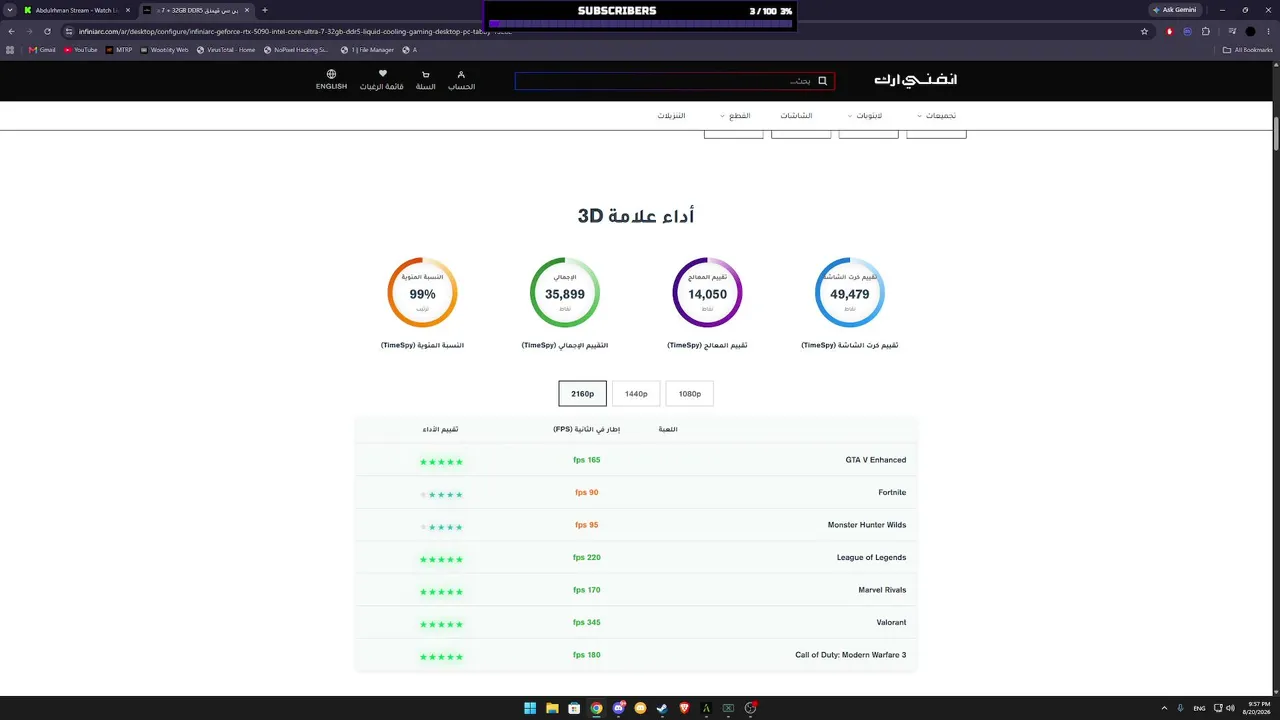Click League of Legends game name
The height and width of the screenshot is (720, 1280).
click(x=872, y=557)
